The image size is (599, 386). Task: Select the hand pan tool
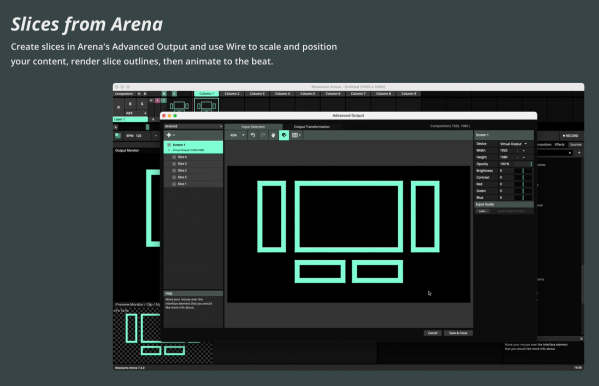273,135
